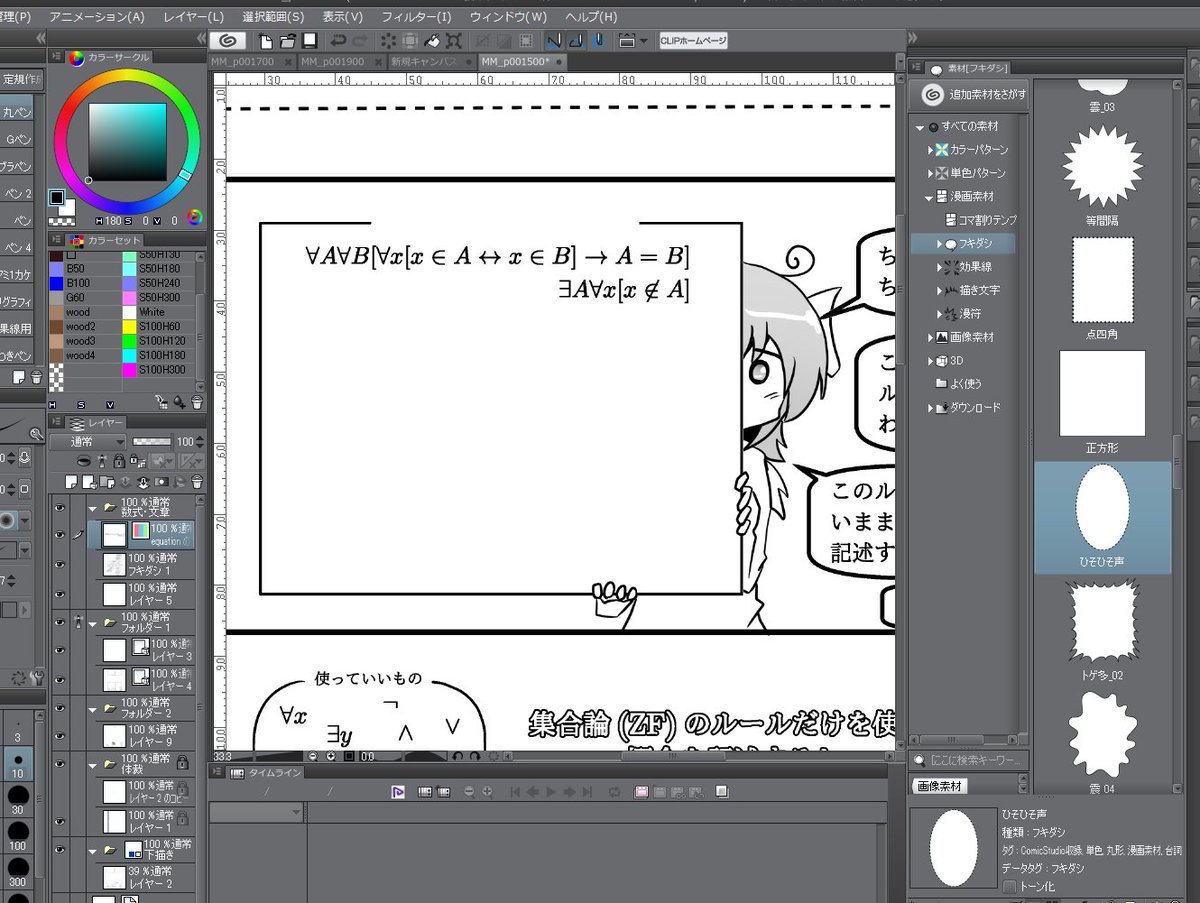
Task: Select the magenta S100H300 swatch
Action: pyautogui.click(x=130, y=369)
